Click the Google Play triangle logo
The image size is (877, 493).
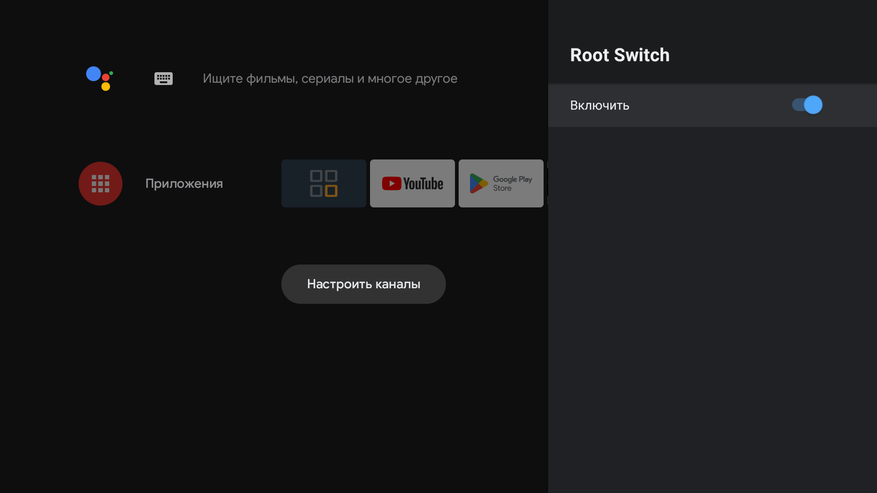click(479, 184)
